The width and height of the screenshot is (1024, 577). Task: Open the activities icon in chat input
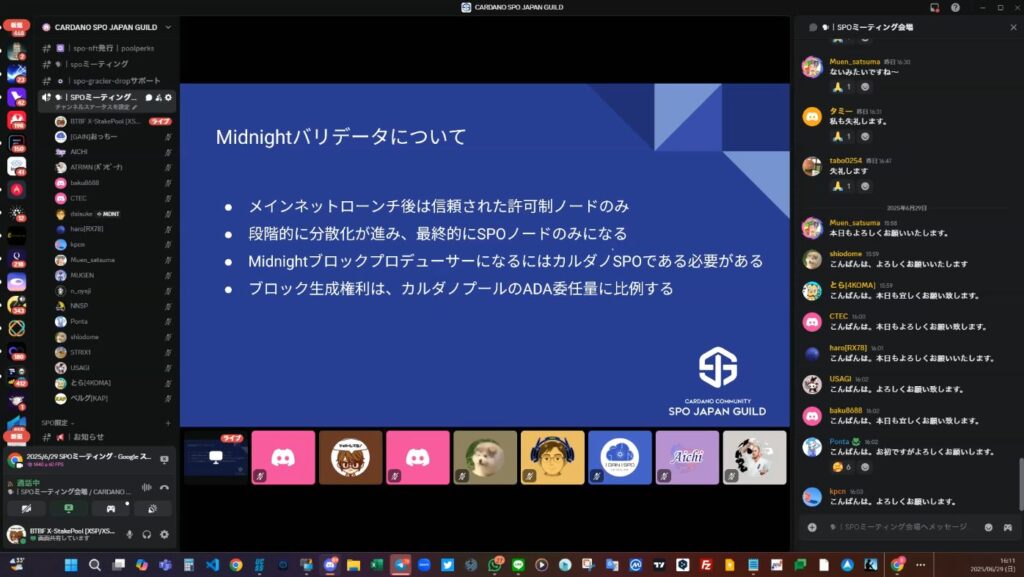1008,527
